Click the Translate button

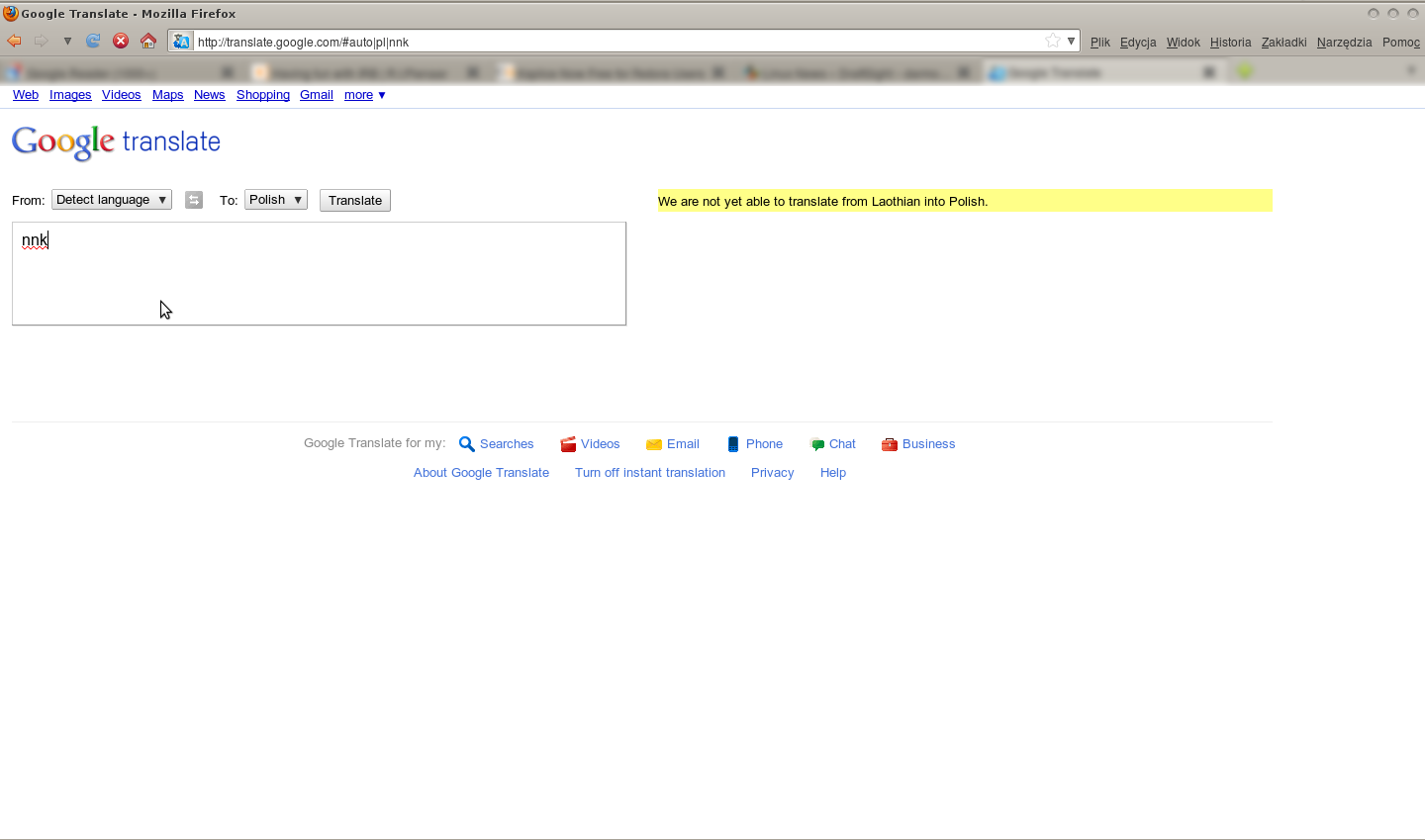(355, 200)
